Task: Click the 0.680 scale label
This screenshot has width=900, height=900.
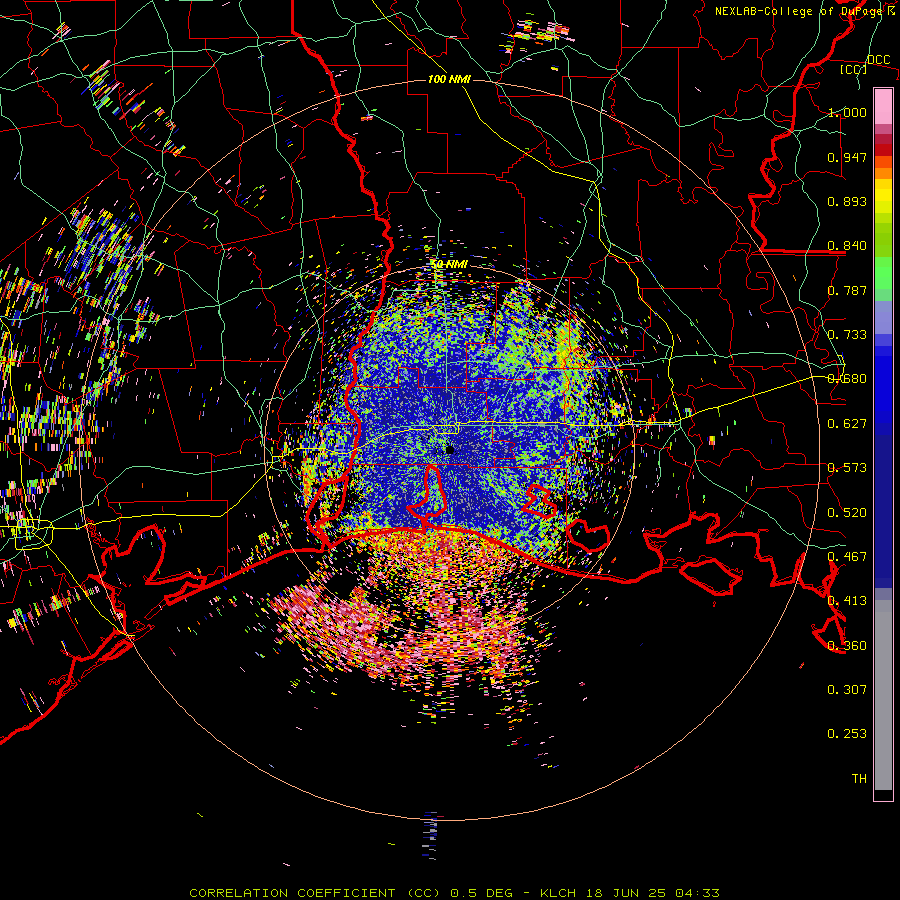Action: tap(847, 379)
